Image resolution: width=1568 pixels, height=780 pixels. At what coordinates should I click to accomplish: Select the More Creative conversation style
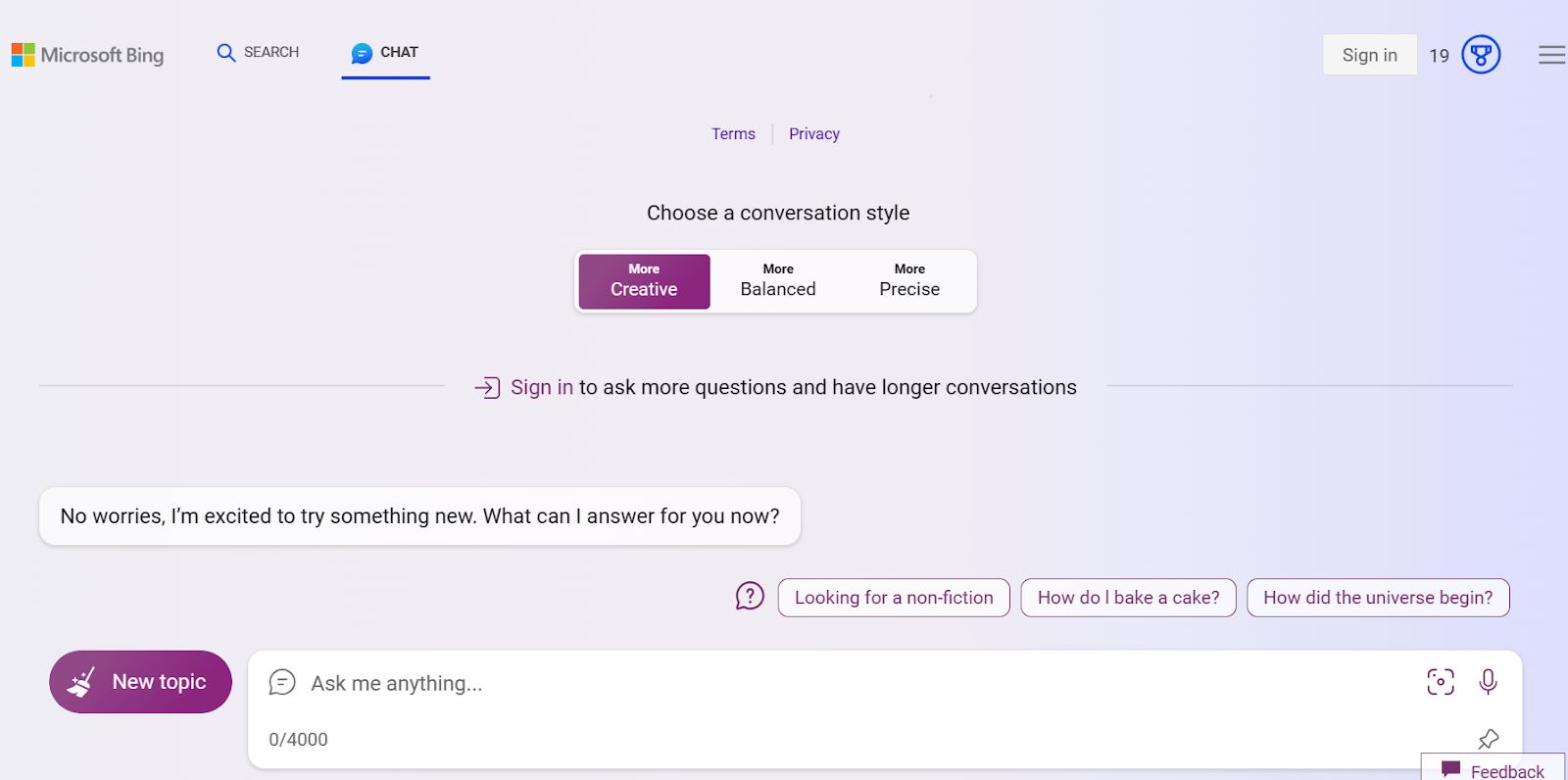(643, 280)
